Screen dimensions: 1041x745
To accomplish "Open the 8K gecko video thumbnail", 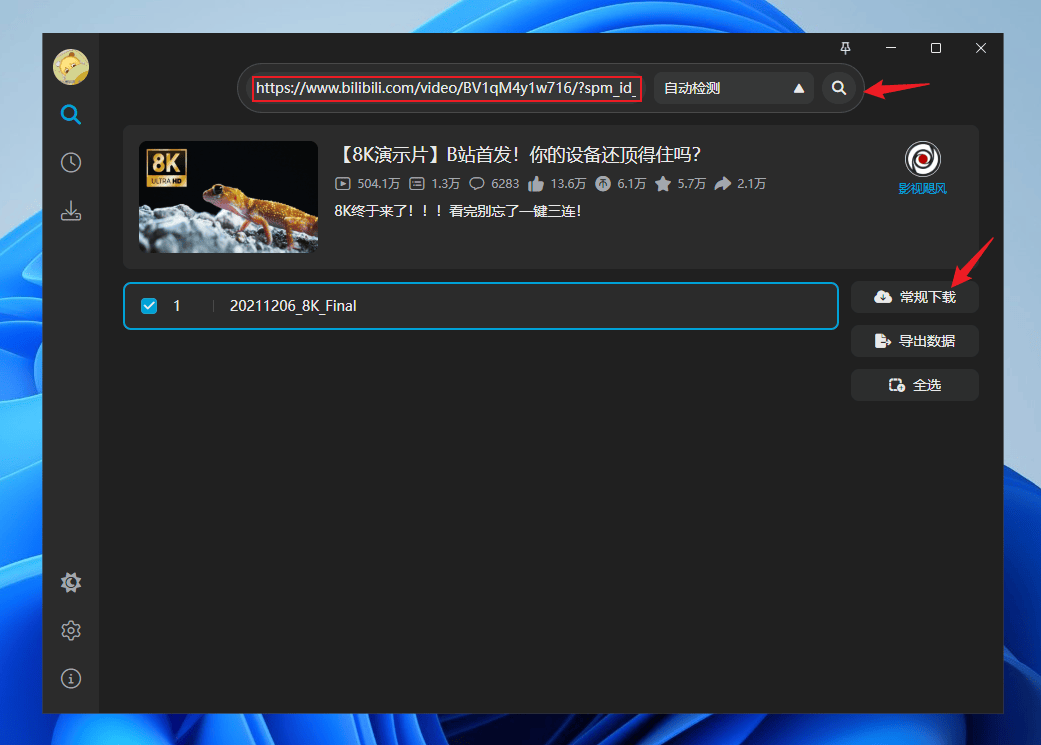I will pyautogui.click(x=228, y=197).
